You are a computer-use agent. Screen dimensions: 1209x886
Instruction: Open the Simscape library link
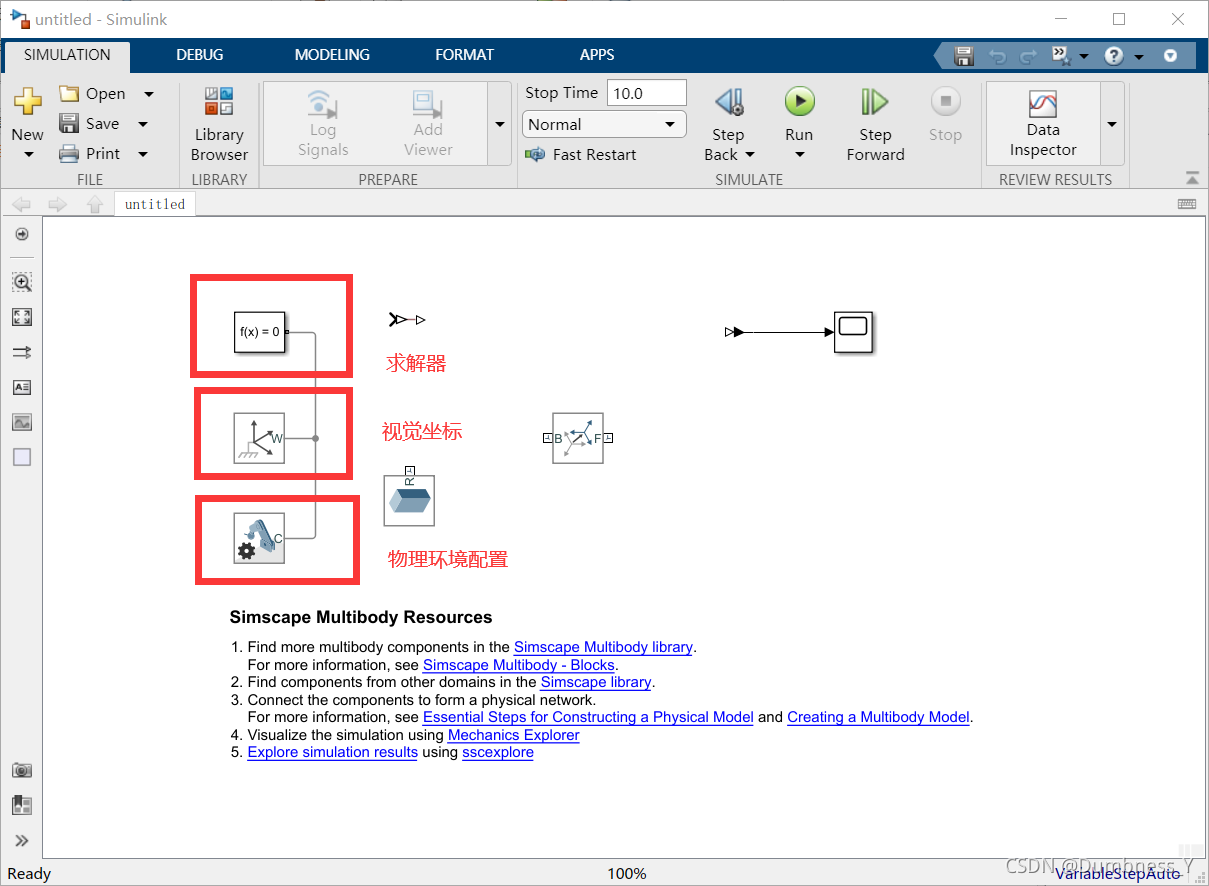click(596, 682)
